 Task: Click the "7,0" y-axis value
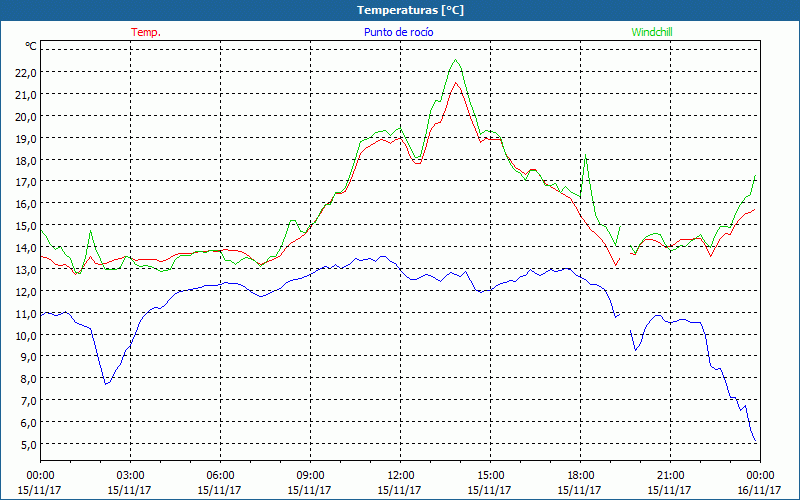tap(28, 401)
